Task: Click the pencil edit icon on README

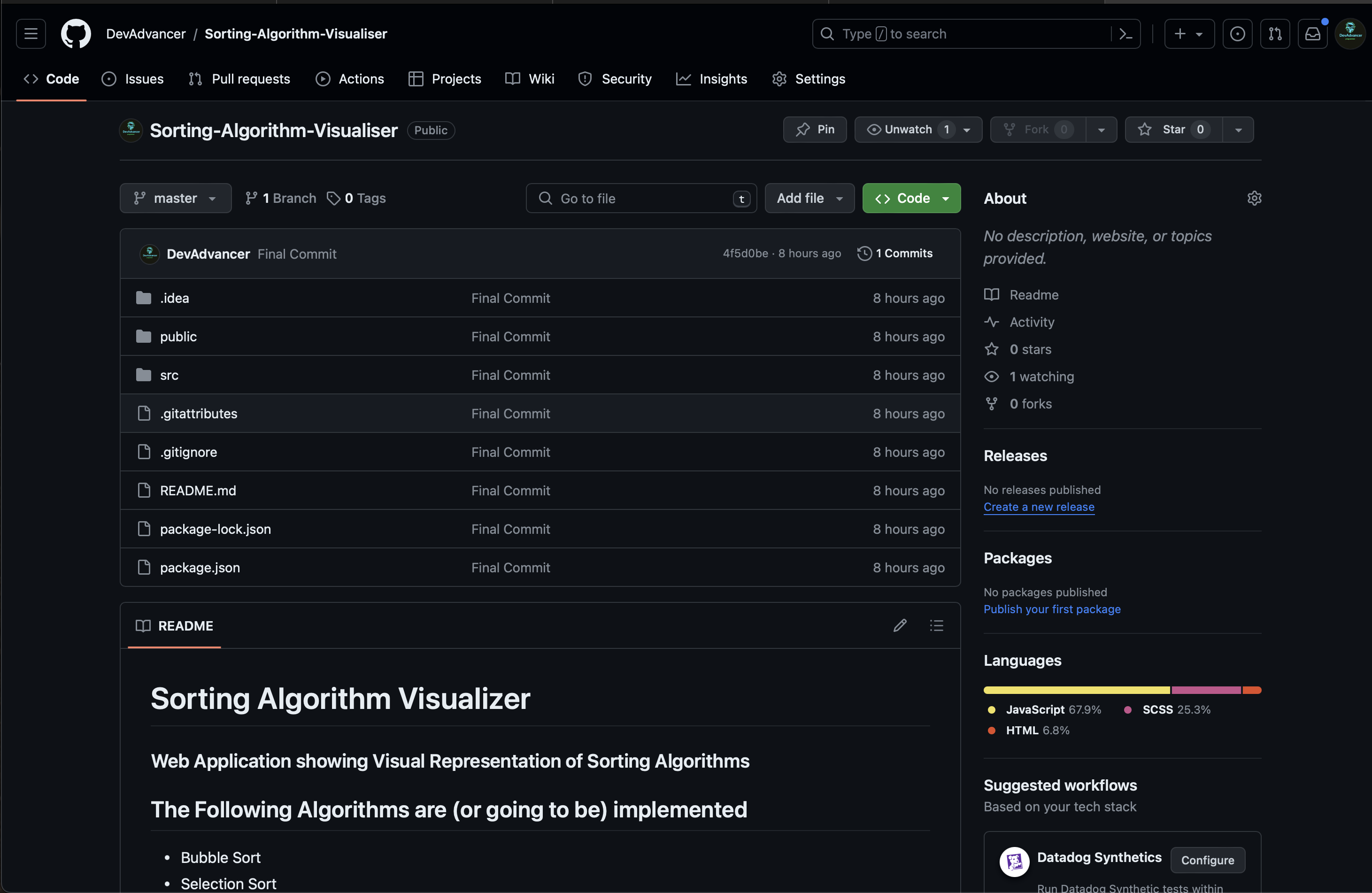Action: tap(900, 625)
